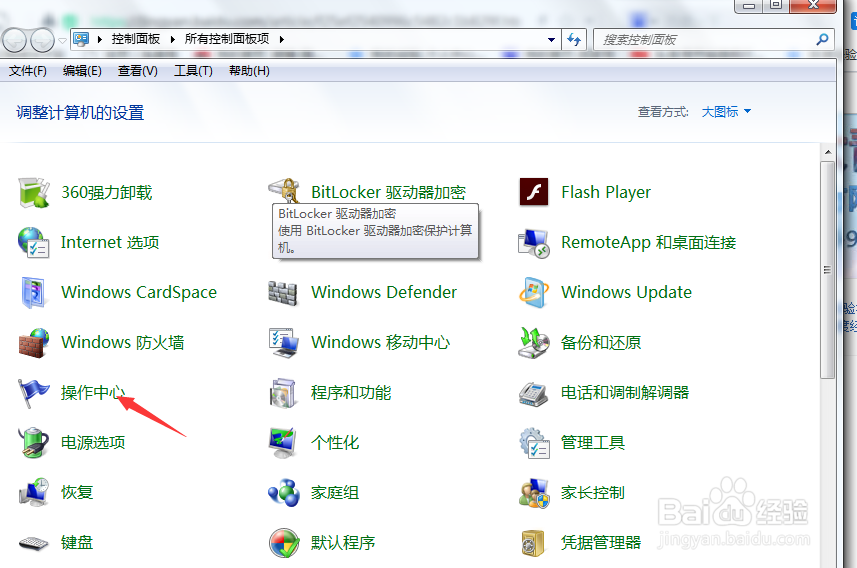Open recent pages dropdown beside forward button

click(x=62, y=40)
